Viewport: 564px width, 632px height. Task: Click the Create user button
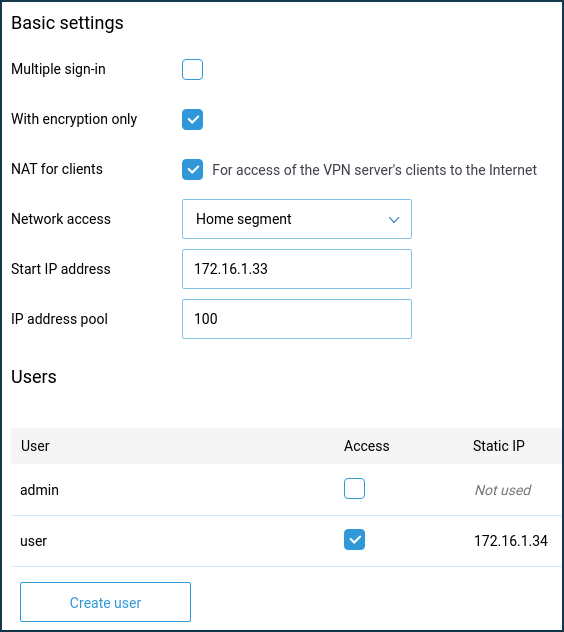coord(105,602)
